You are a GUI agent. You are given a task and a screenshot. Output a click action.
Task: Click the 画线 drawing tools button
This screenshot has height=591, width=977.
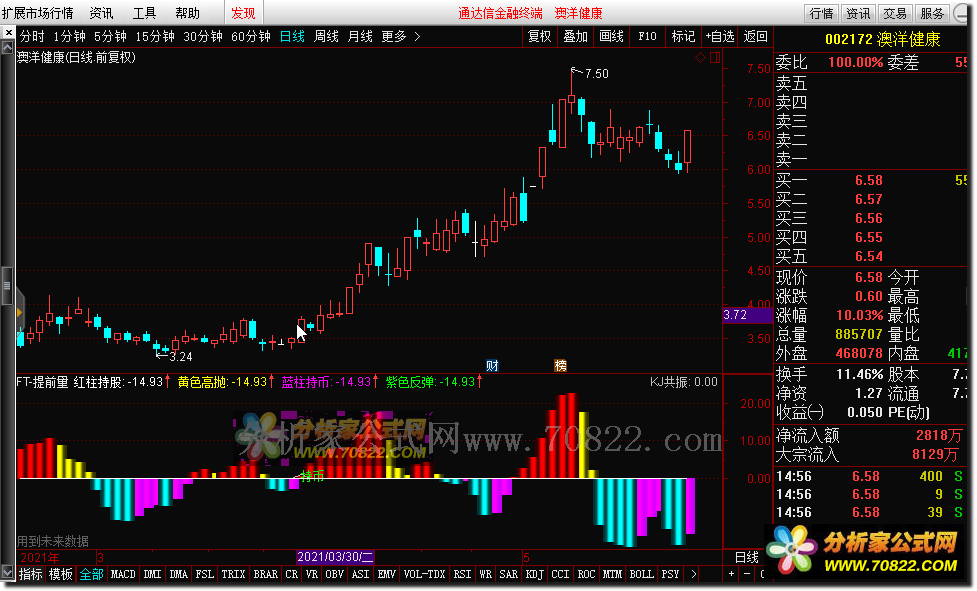[x=611, y=37]
